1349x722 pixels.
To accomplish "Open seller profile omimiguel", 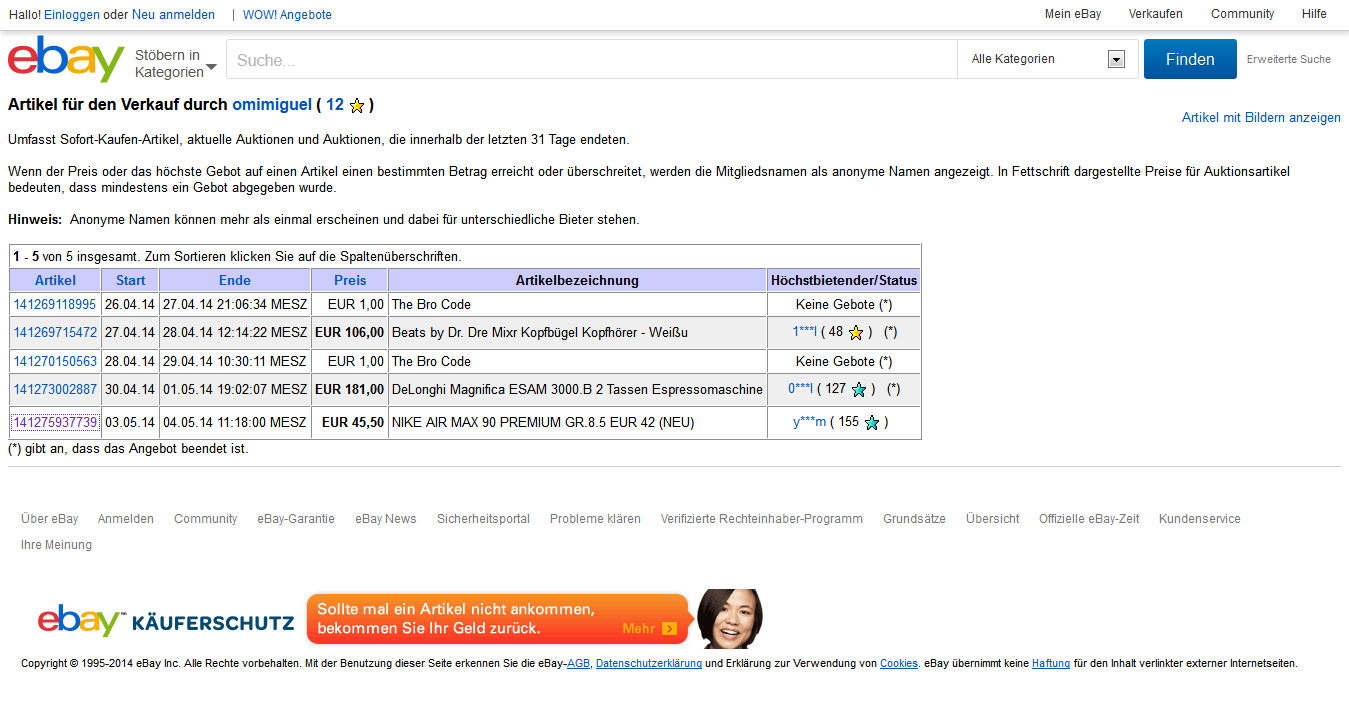I will point(272,104).
